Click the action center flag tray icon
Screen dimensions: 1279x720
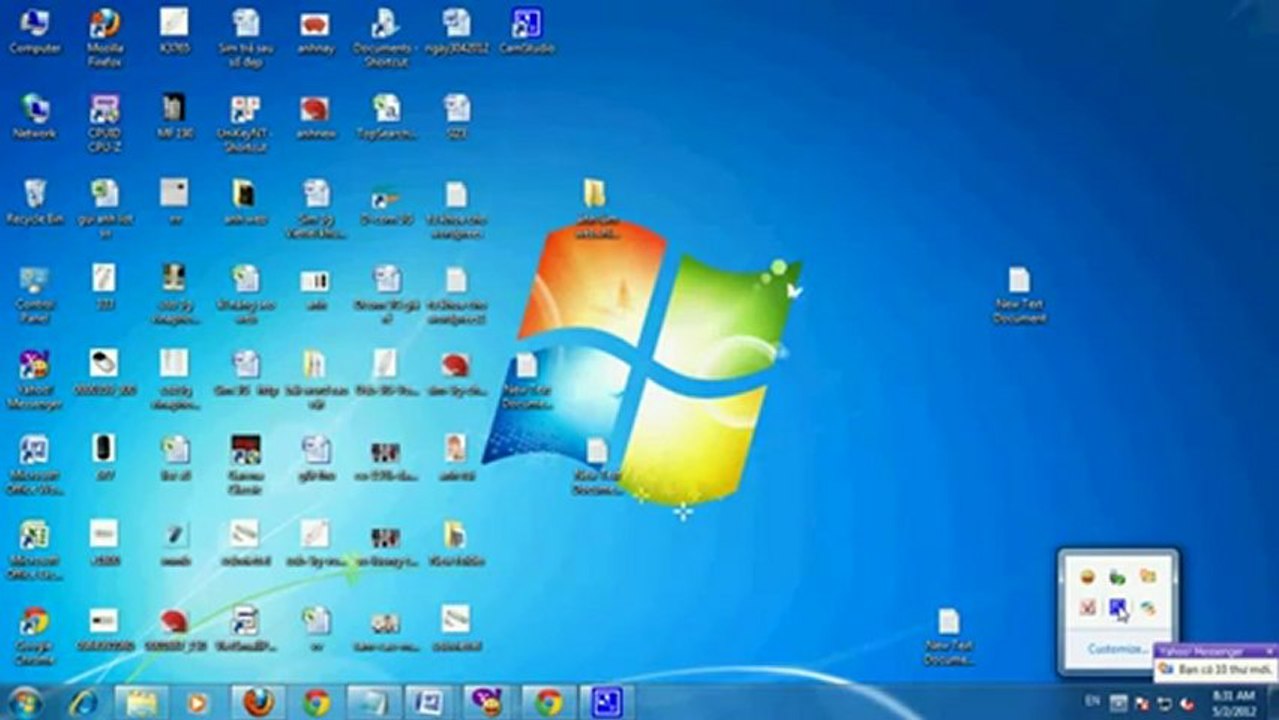click(x=1141, y=704)
